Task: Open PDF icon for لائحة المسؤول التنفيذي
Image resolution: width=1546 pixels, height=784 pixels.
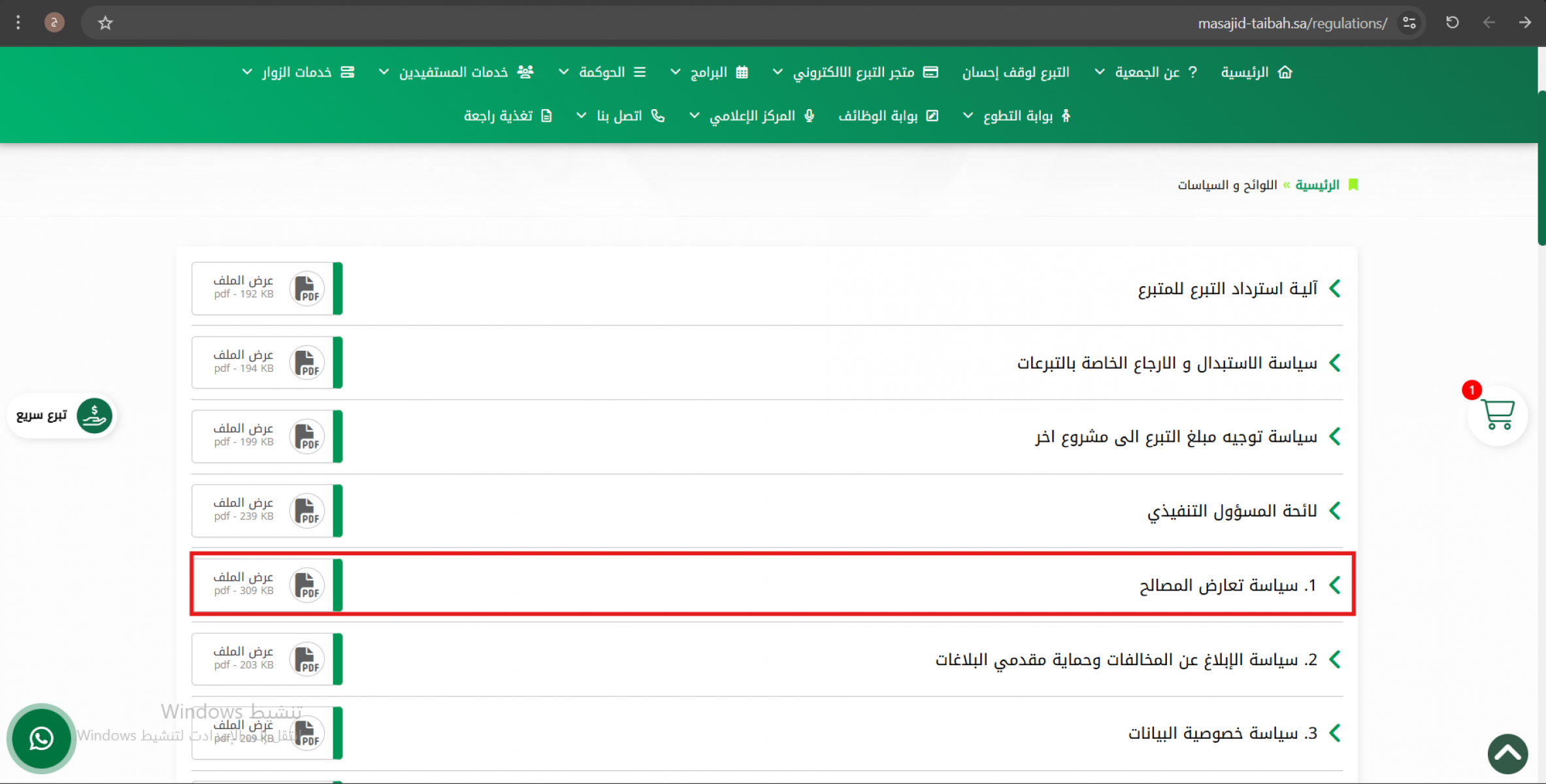Action: pyautogui.click(x=306, y=511)
